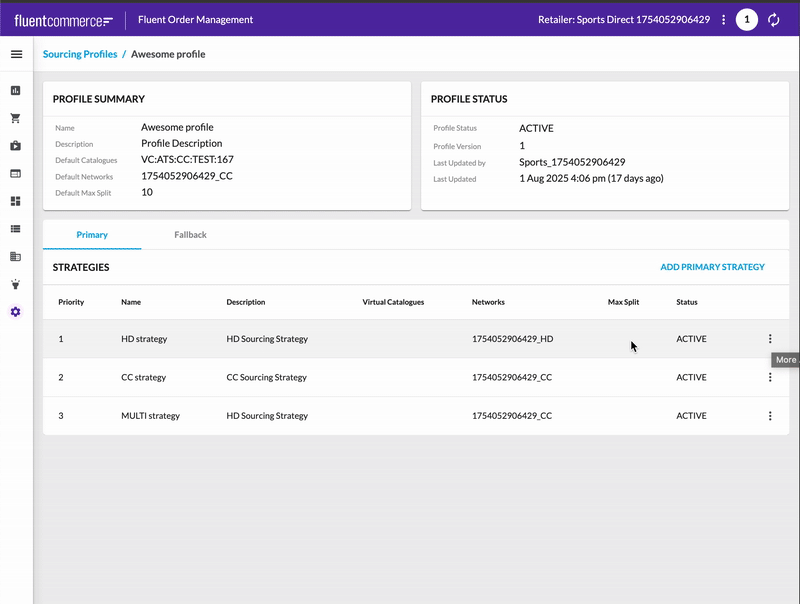Viewport: 800px width, 604px height.
Task: Go to Sourcing Profiles breadcrumb link
Action: coord(80,54)
